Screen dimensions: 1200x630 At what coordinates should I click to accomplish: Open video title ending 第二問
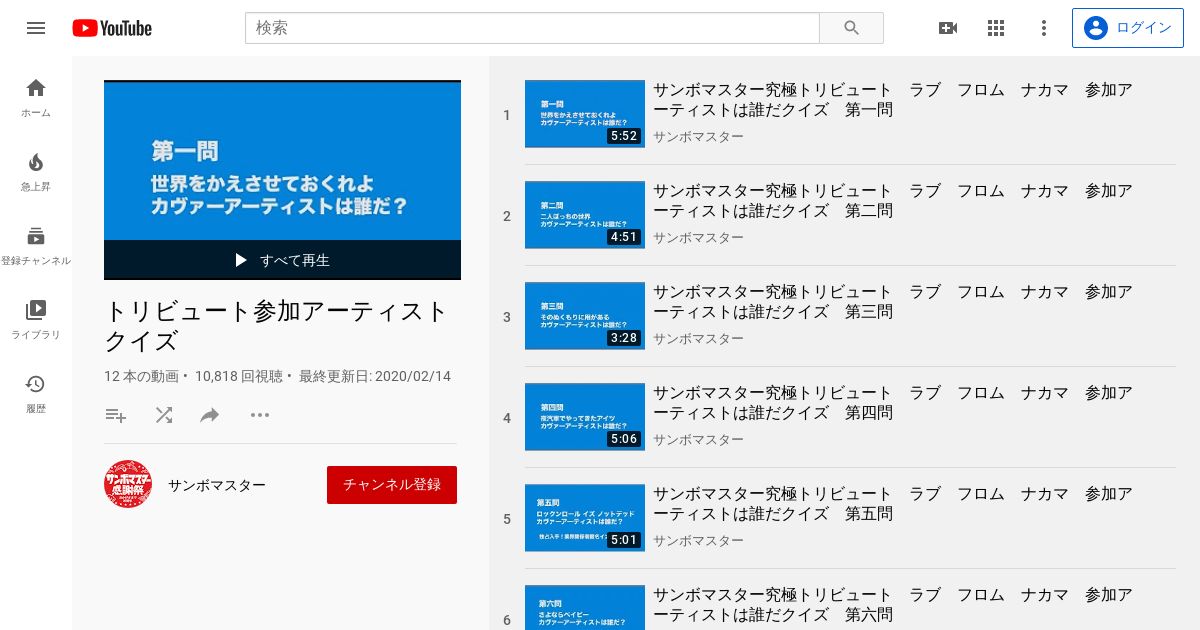[893, 201]
